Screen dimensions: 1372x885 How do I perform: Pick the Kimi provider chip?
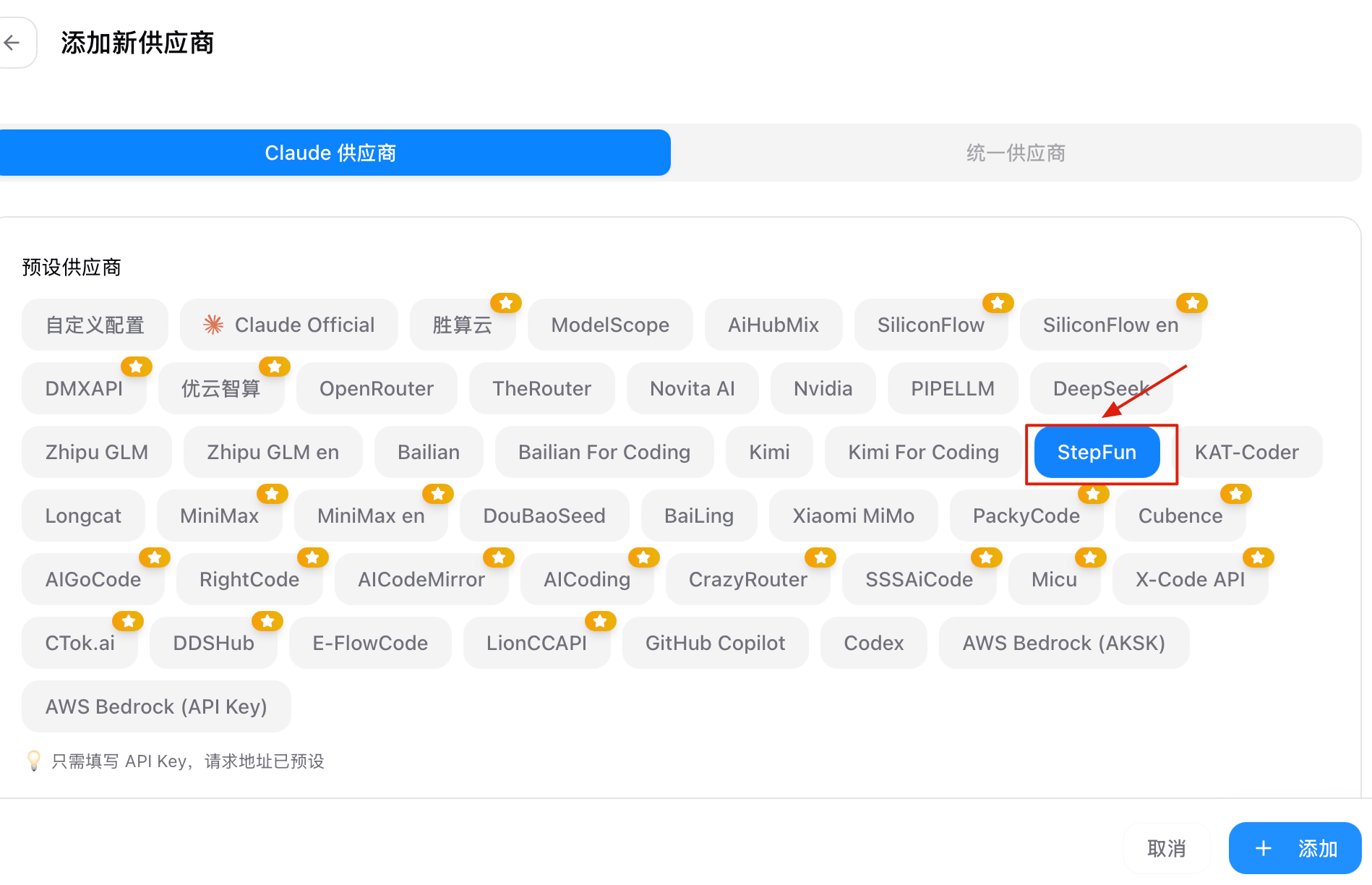[x=770, y=452]
